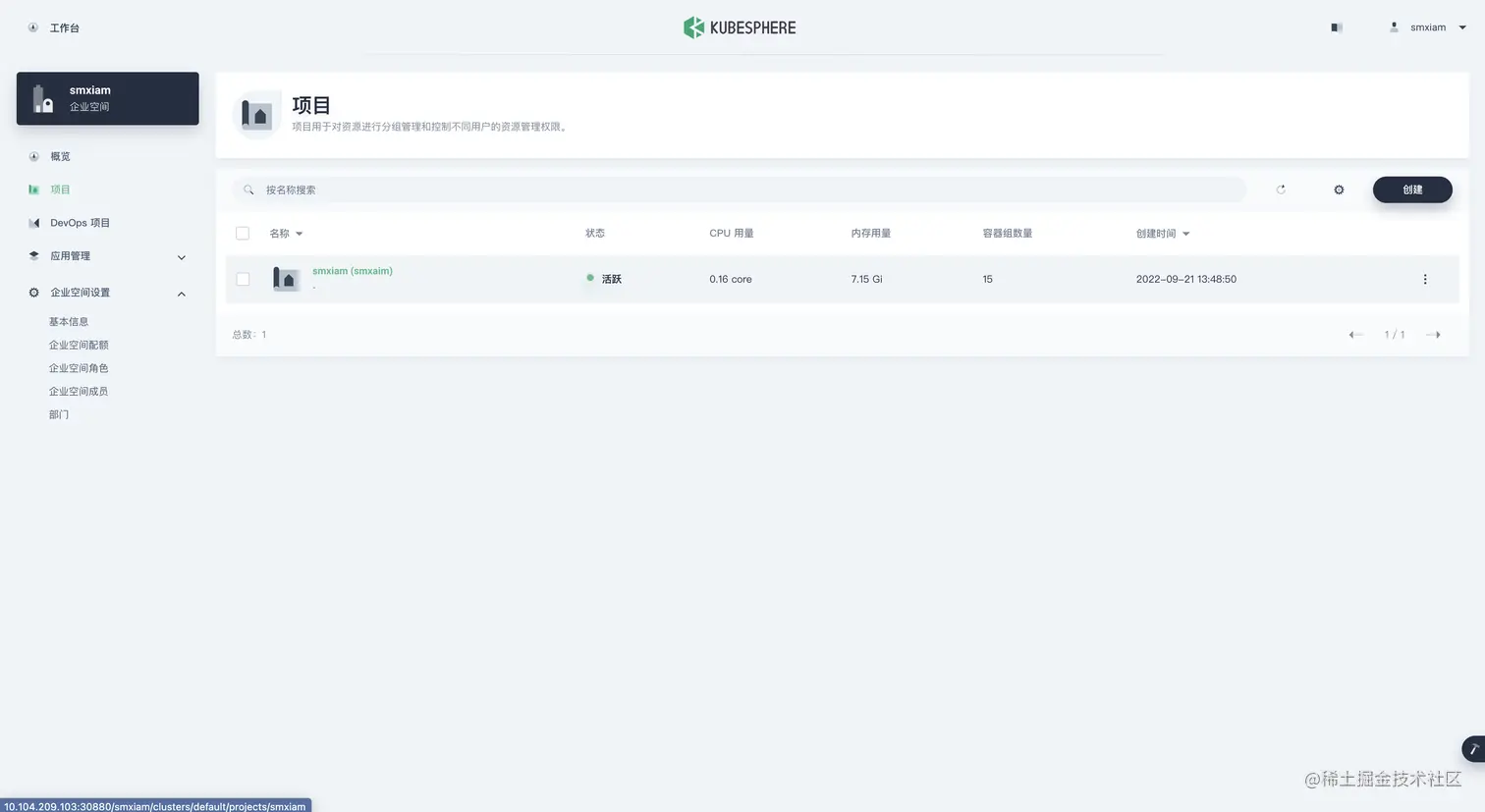The image size is (1485, 812).
Task: Click the 活跃 status cell
Action: tap(604, 279)
